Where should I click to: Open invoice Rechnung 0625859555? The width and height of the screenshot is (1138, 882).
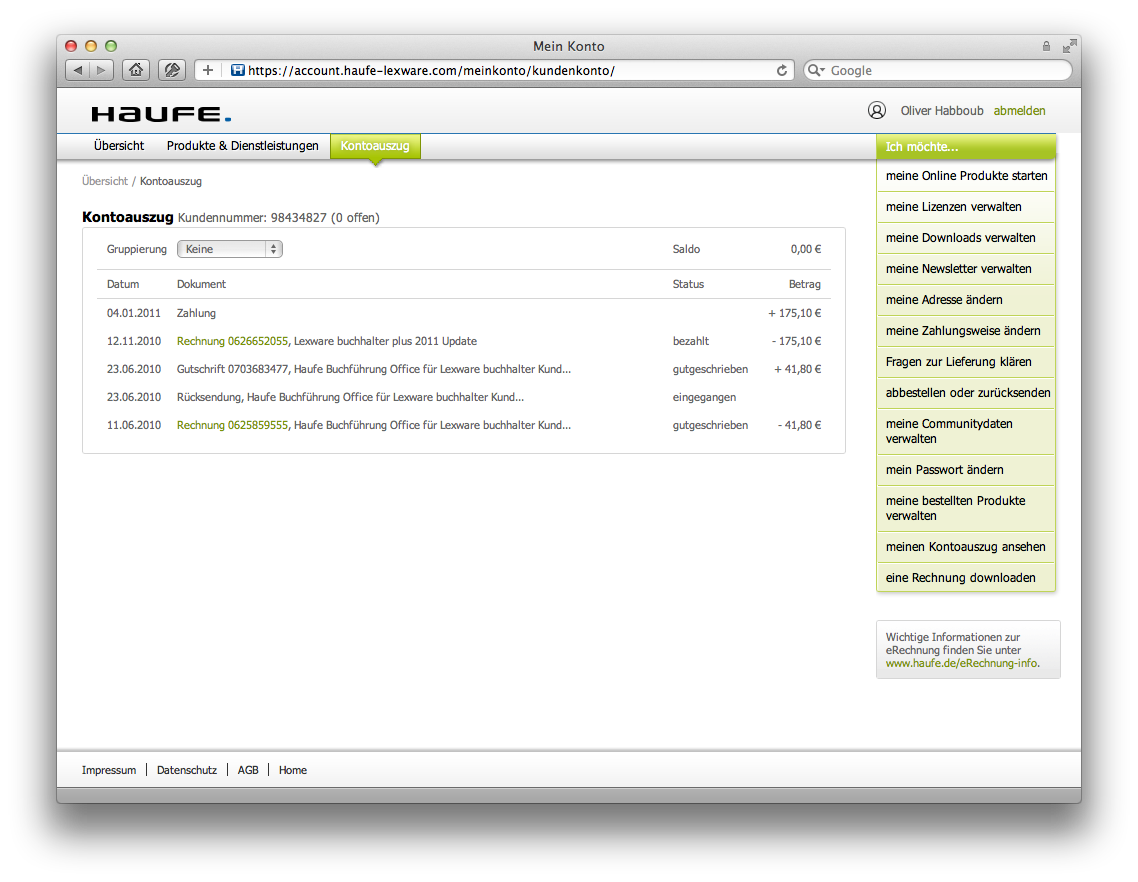pos(232,425)
